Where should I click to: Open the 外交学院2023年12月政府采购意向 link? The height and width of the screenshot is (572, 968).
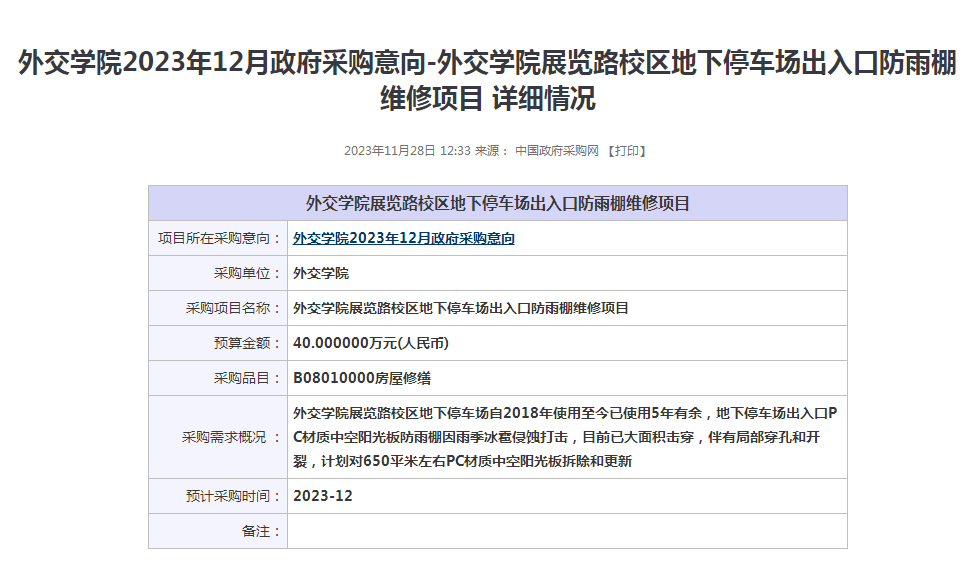pos(404,239)
